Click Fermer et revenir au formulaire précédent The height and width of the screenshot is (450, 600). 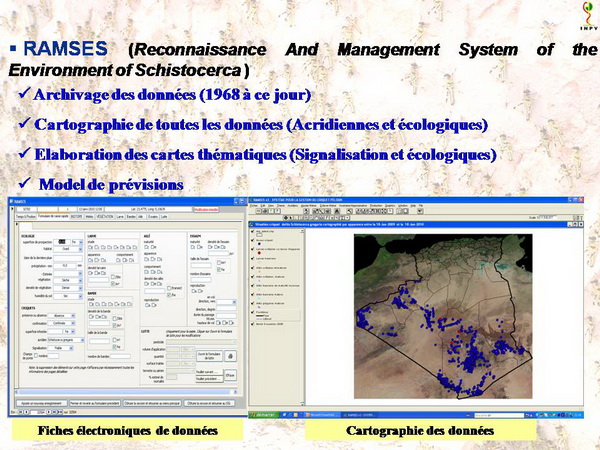point(95,403)
